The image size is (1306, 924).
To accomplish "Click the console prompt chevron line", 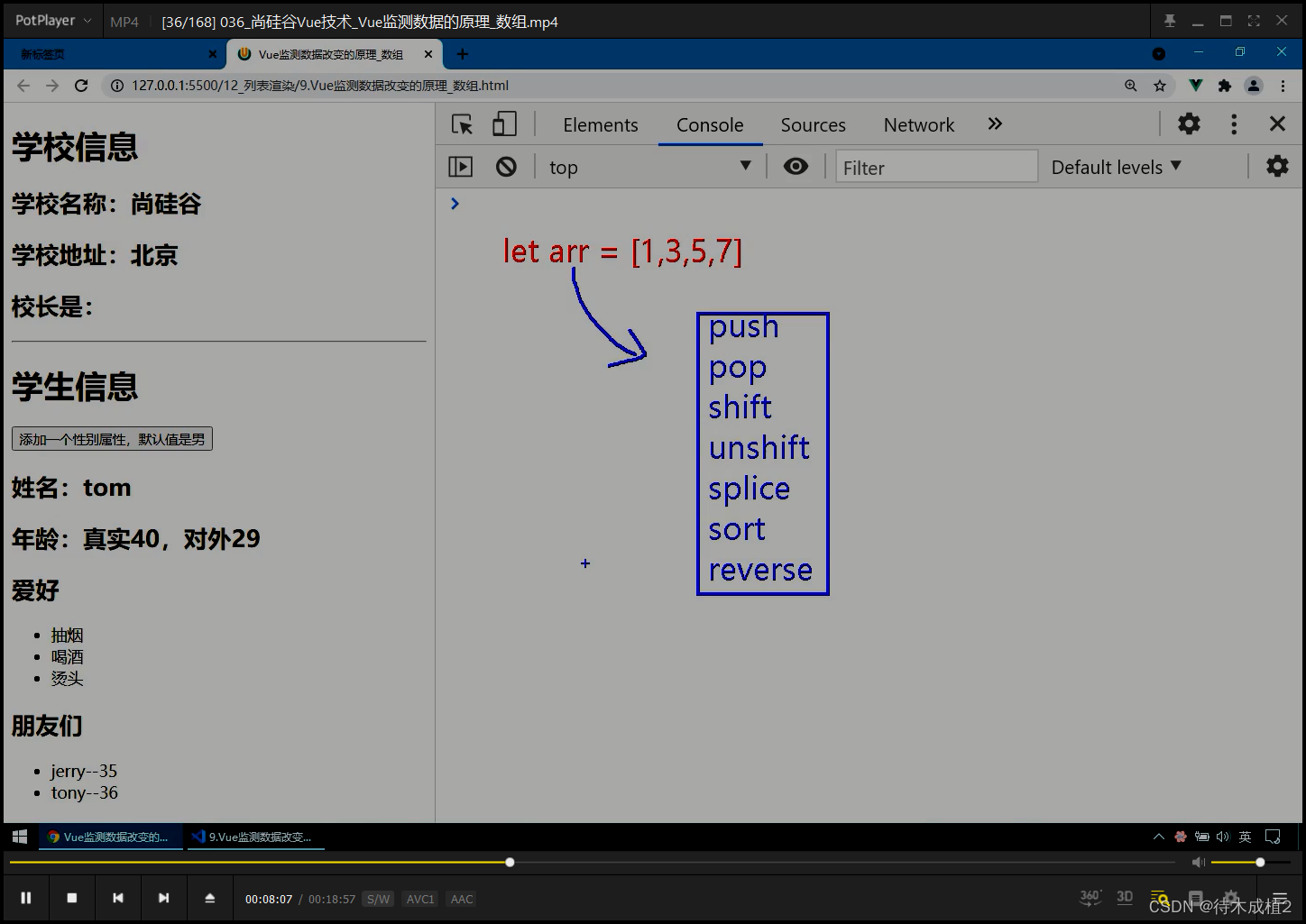I will point(455,204).
